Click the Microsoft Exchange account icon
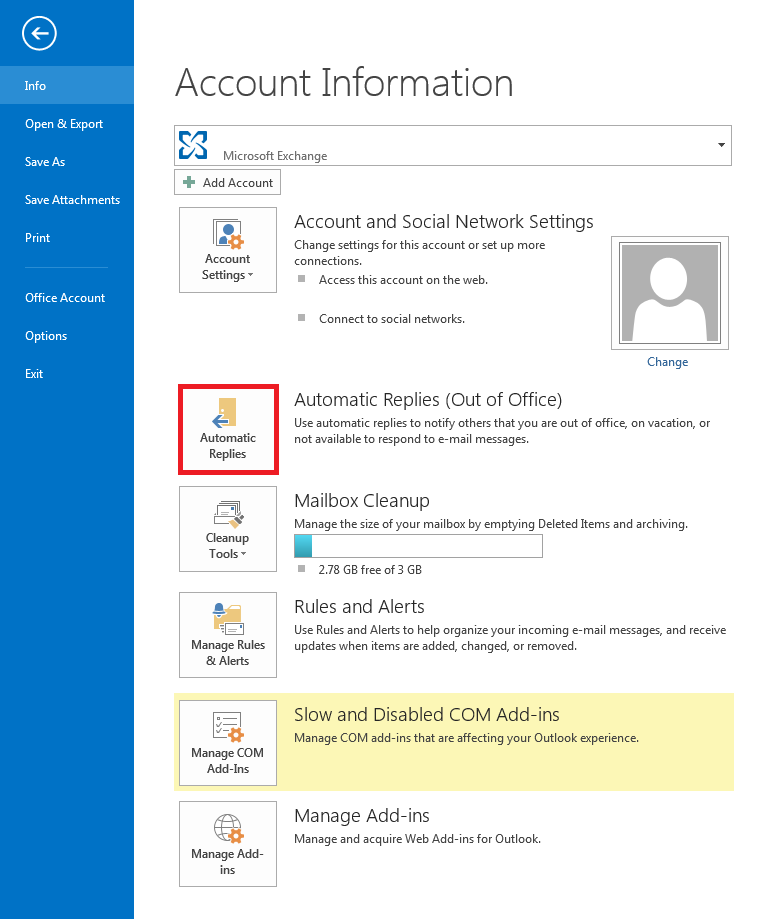 pyautogui.click(x=192, y=145)
